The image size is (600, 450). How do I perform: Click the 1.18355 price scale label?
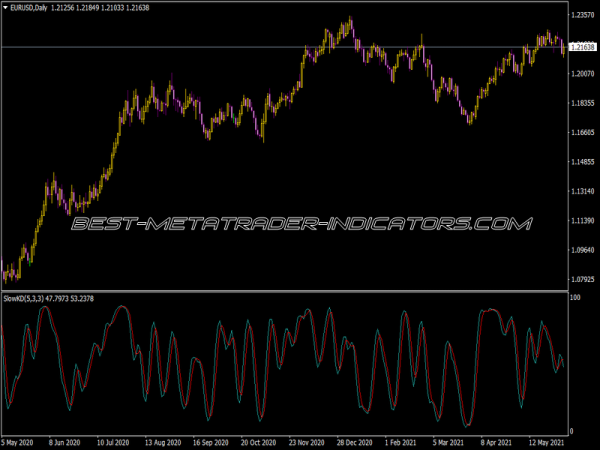click(x=582, y=103)
